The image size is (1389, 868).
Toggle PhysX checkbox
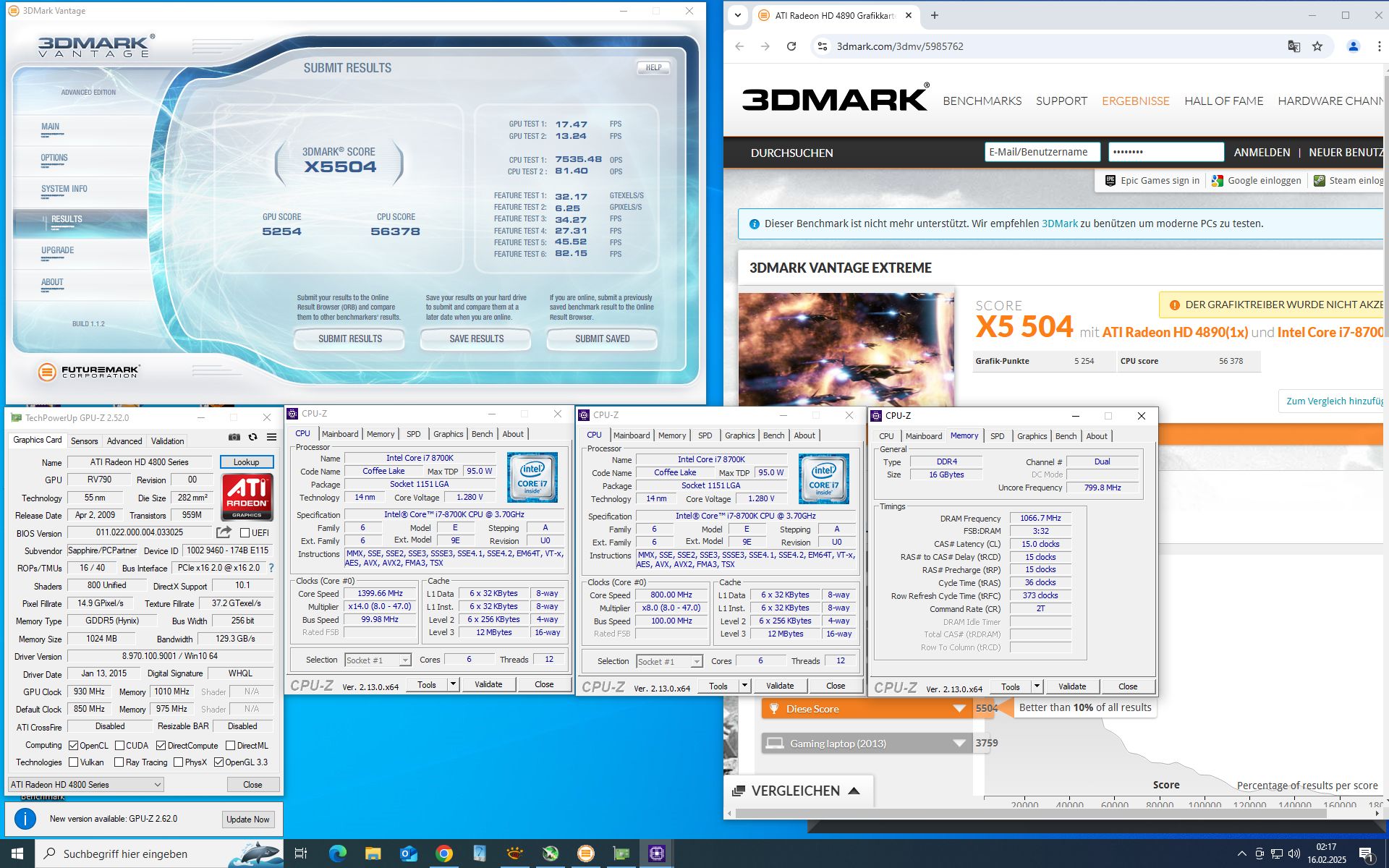(x=178, y=762)
